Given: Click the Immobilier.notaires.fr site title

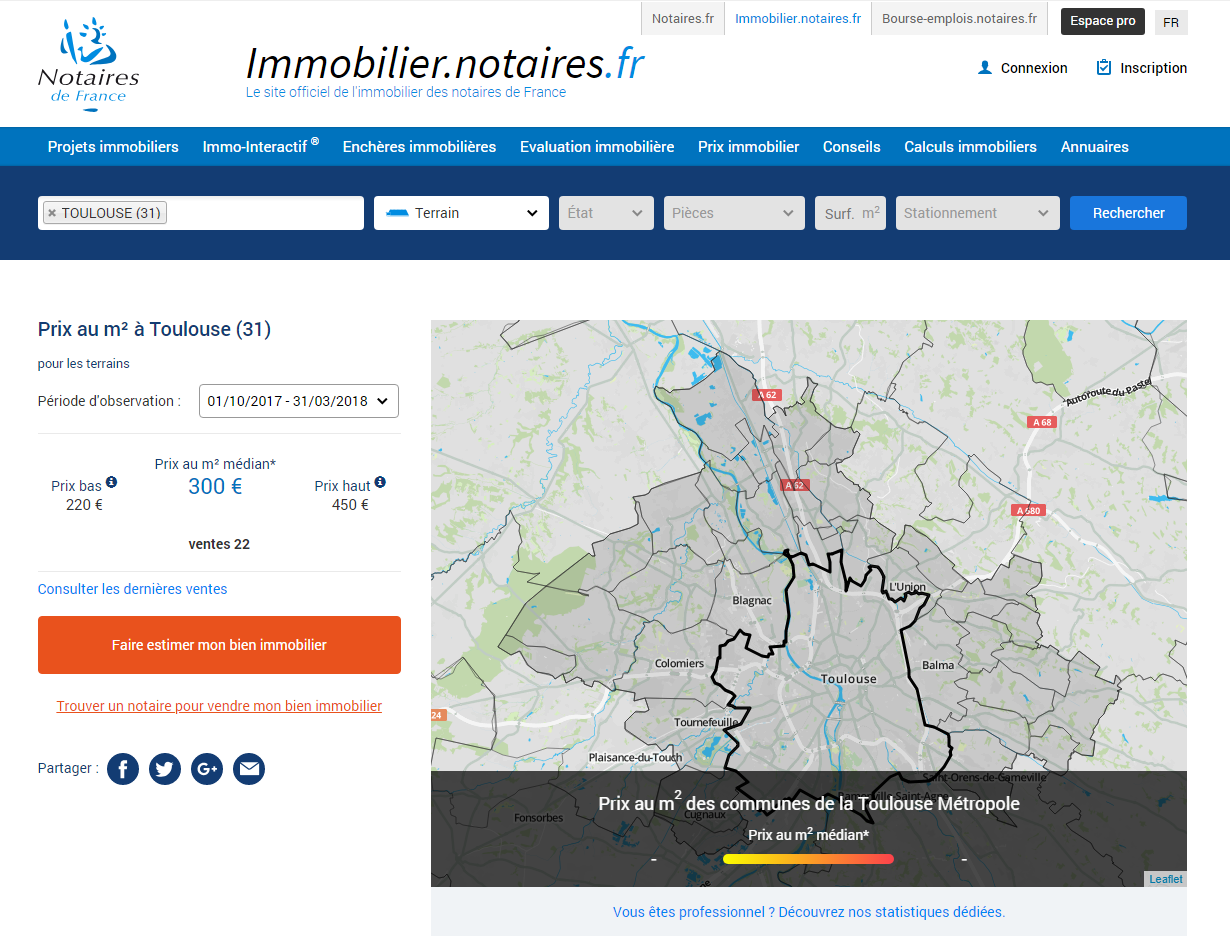Looking at the screenshot, I should pos(445,64).
